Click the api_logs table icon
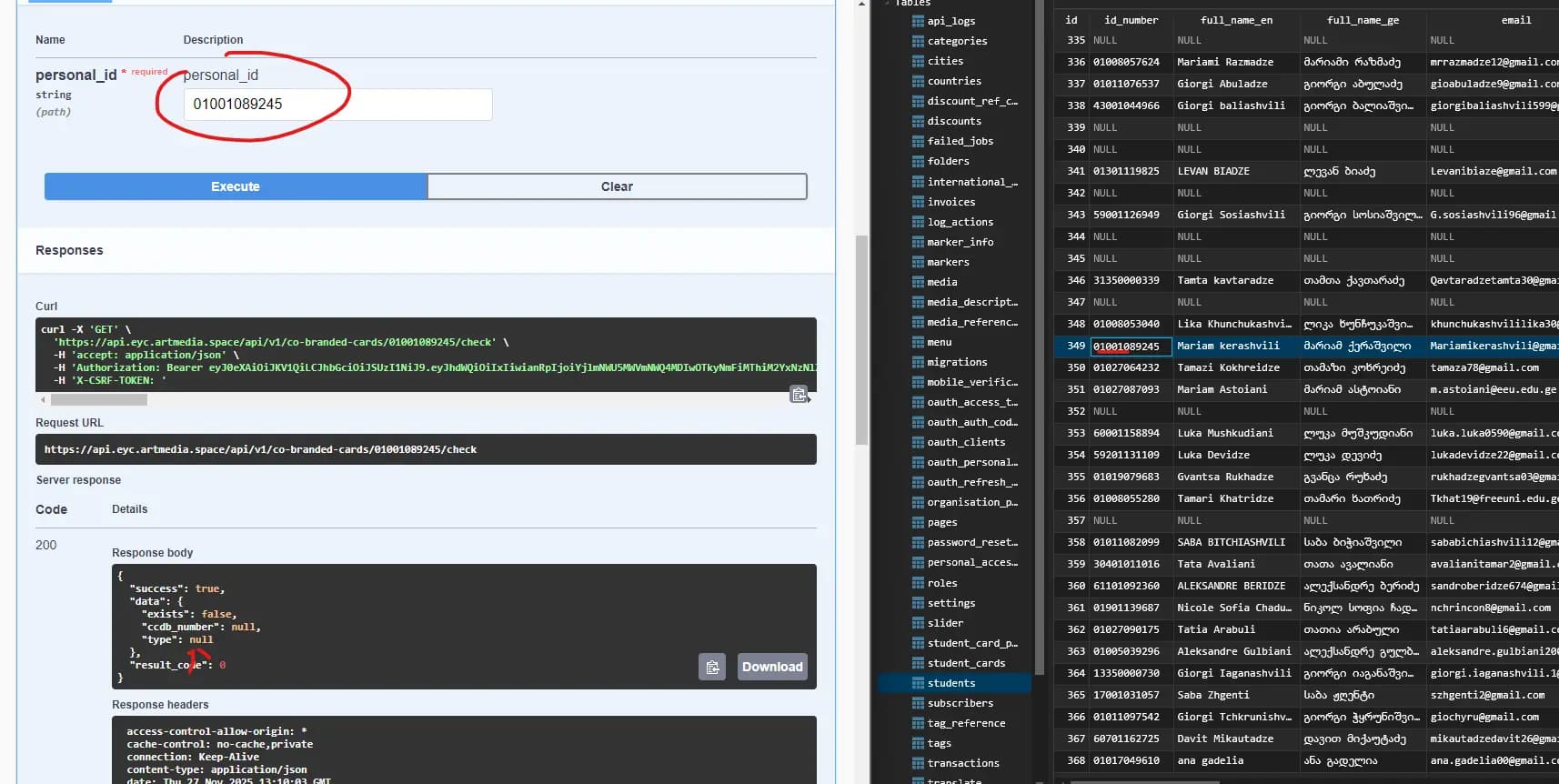The image size is (1559, 784). click(918, 21)
